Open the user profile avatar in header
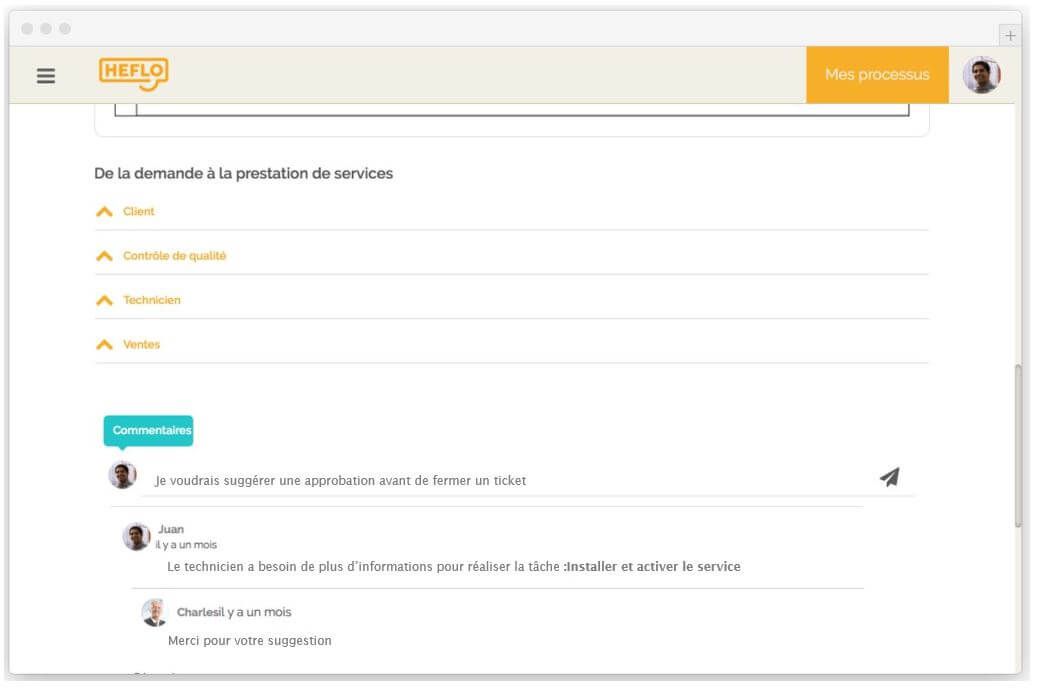1041x689 pixels. point(981,75)
